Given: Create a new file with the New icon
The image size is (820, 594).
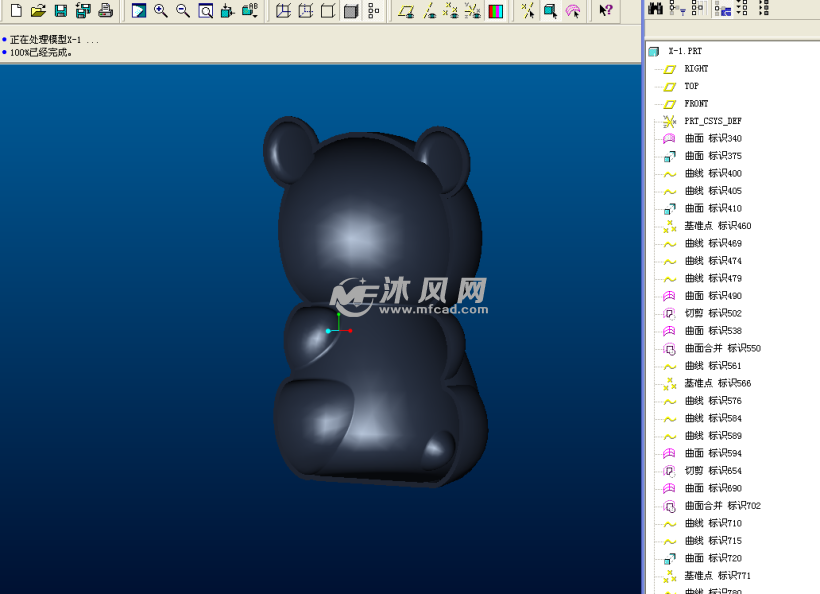Looking at the screenshot, I should click(16, 10).
